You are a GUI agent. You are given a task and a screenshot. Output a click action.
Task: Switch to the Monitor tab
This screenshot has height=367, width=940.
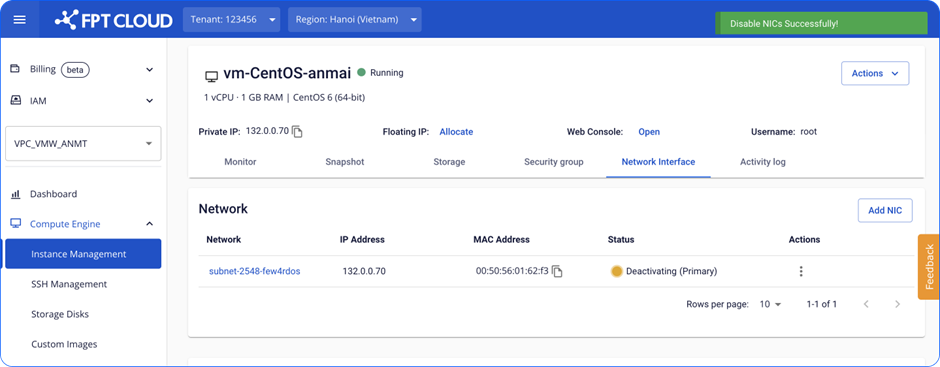240,162
